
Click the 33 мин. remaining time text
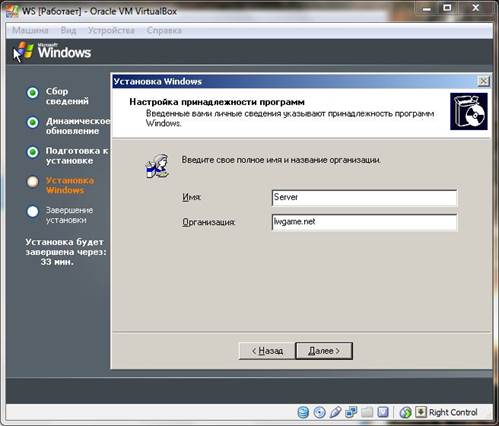coord(57,262)
